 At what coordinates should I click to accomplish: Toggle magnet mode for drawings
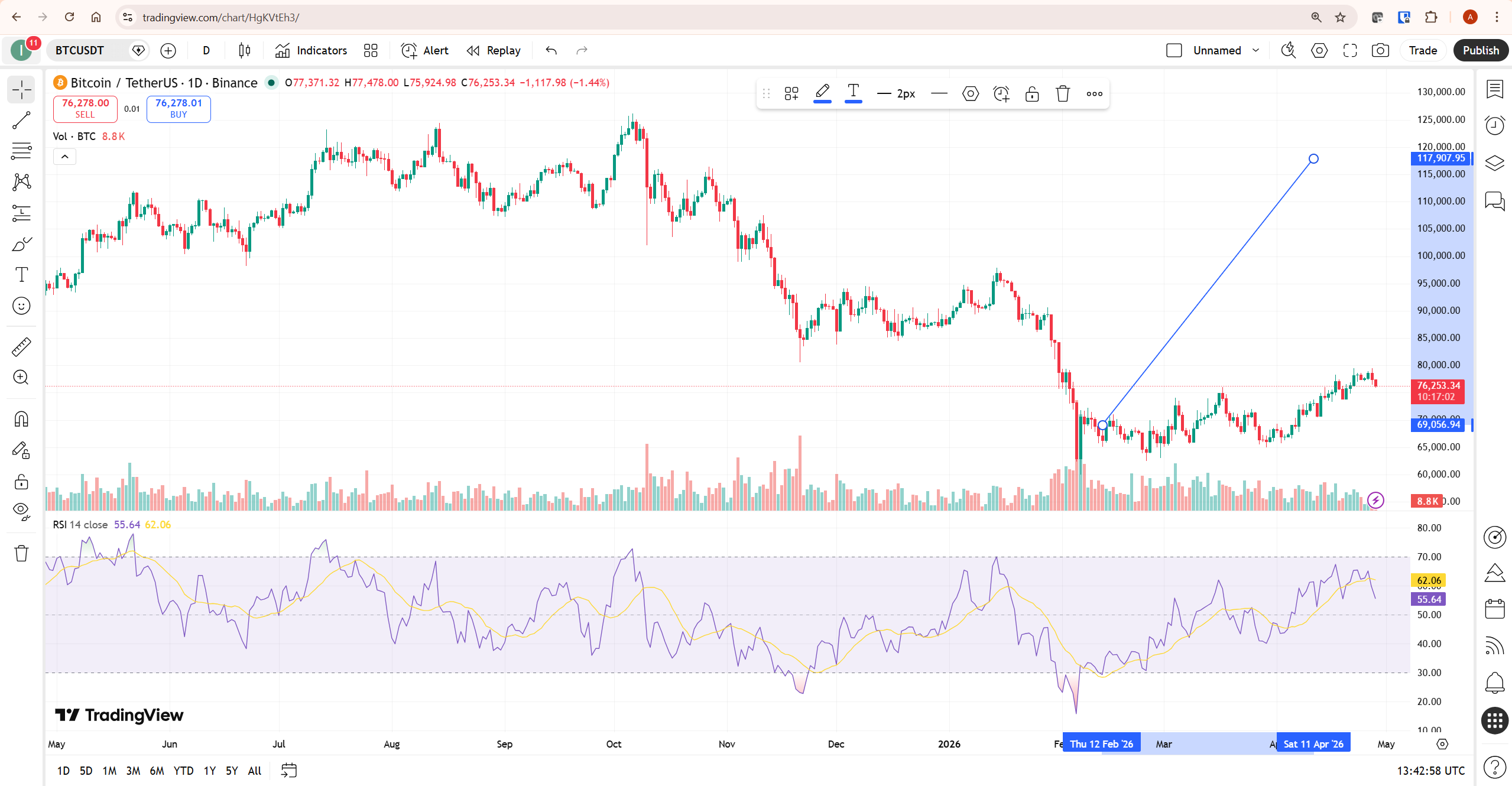21,420
